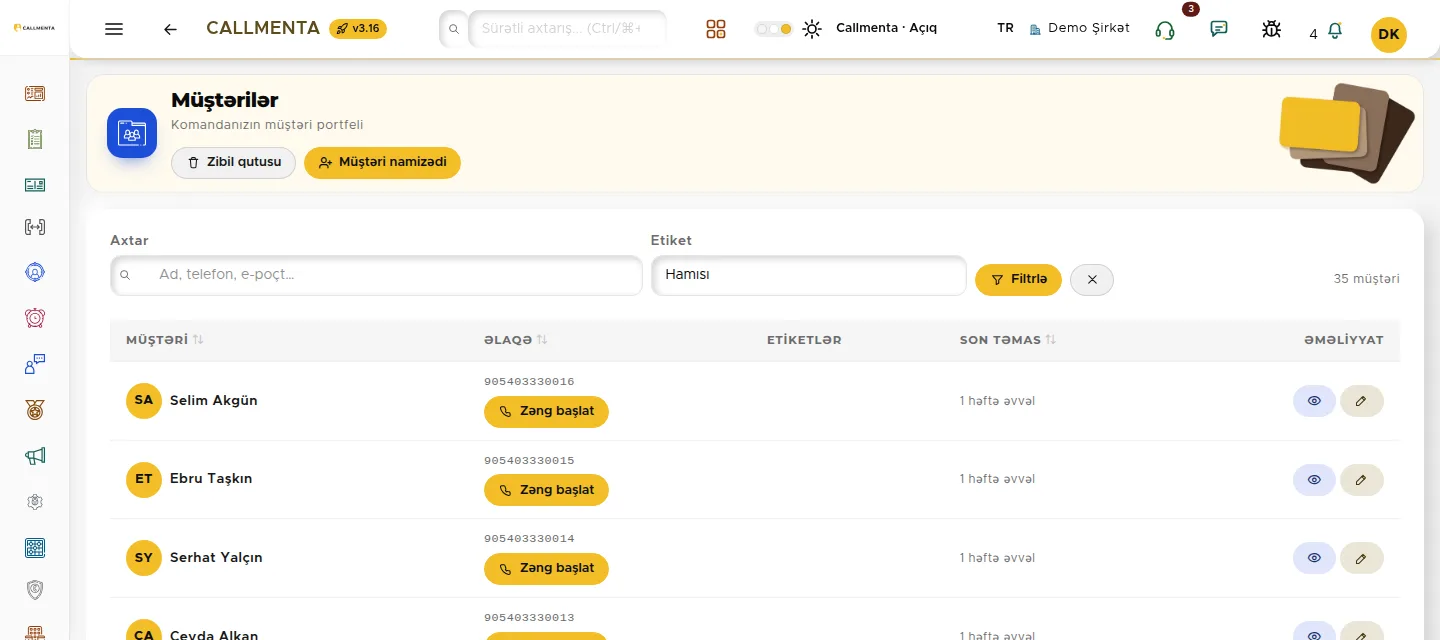Image resolution: width=1440 pixels, height=640 pixels.
Task: Edit Selim Akgün with the pencil icon
Action: click(x=1361, y=401)
